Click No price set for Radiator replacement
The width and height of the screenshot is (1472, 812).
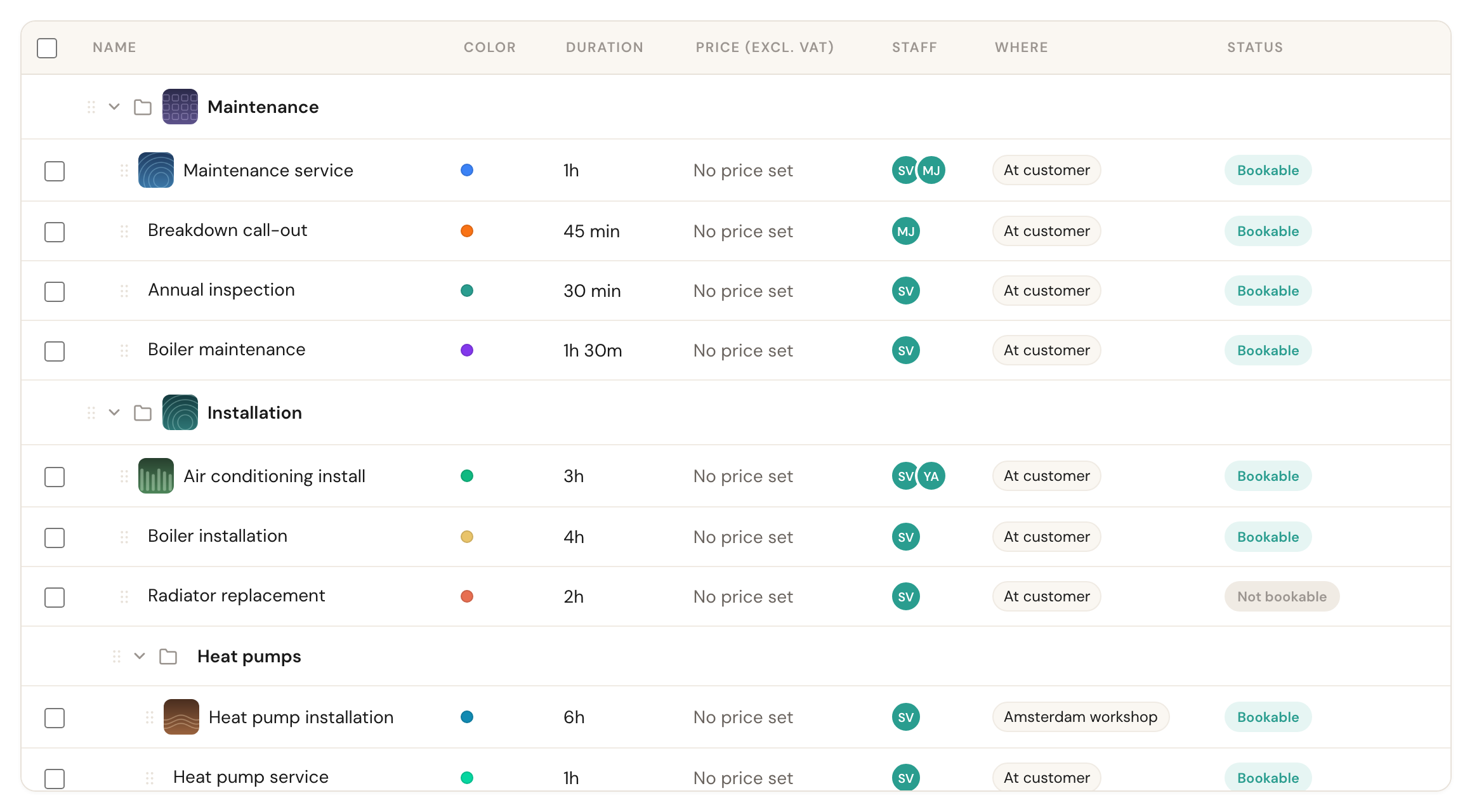point(743,596)
